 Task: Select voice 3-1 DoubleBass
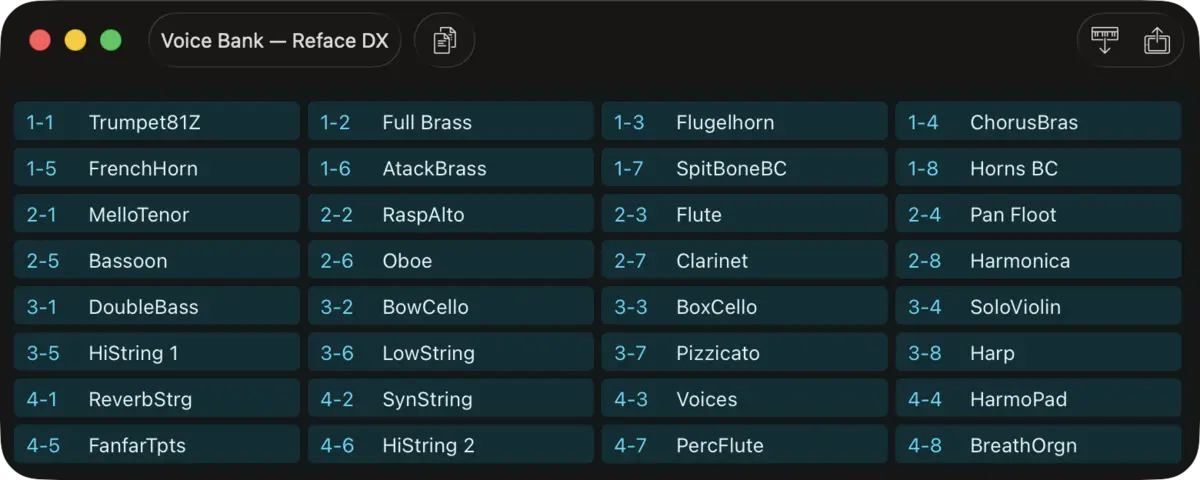point(157,306)
